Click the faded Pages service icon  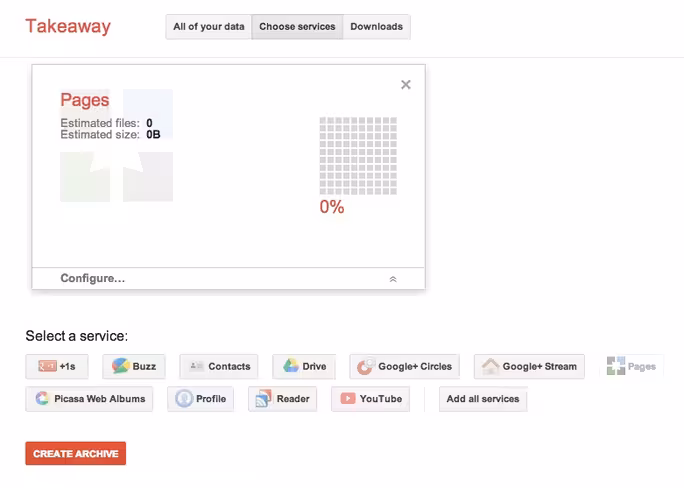pos(616,366)
